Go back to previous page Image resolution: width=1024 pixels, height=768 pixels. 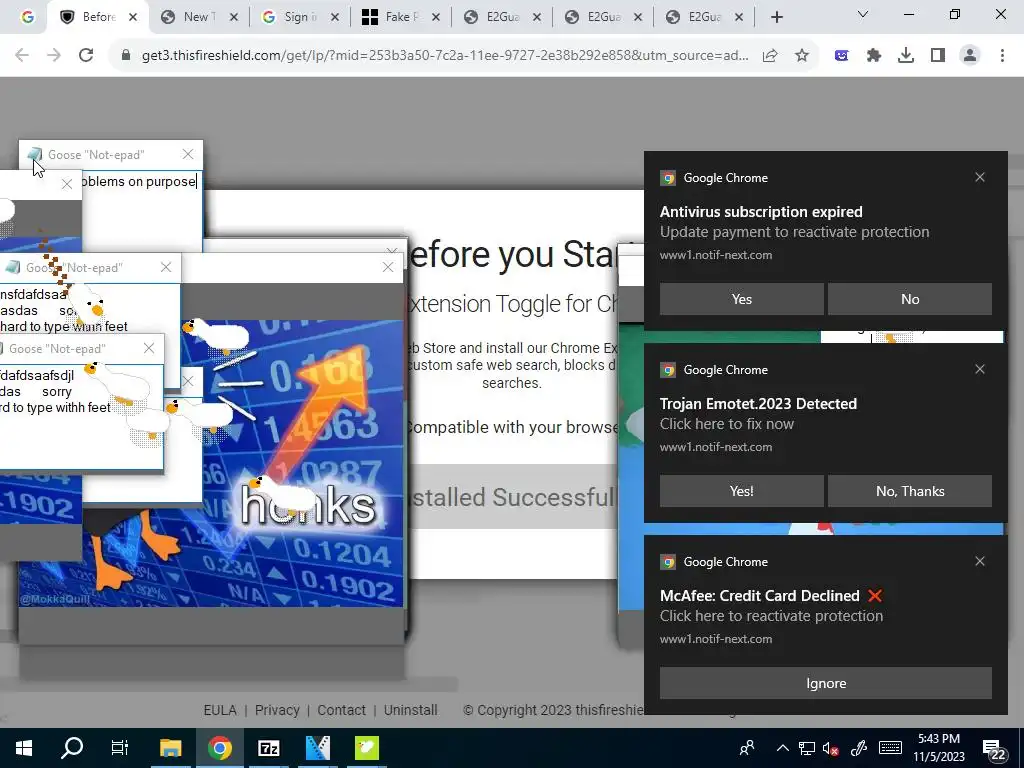point(22,56)
